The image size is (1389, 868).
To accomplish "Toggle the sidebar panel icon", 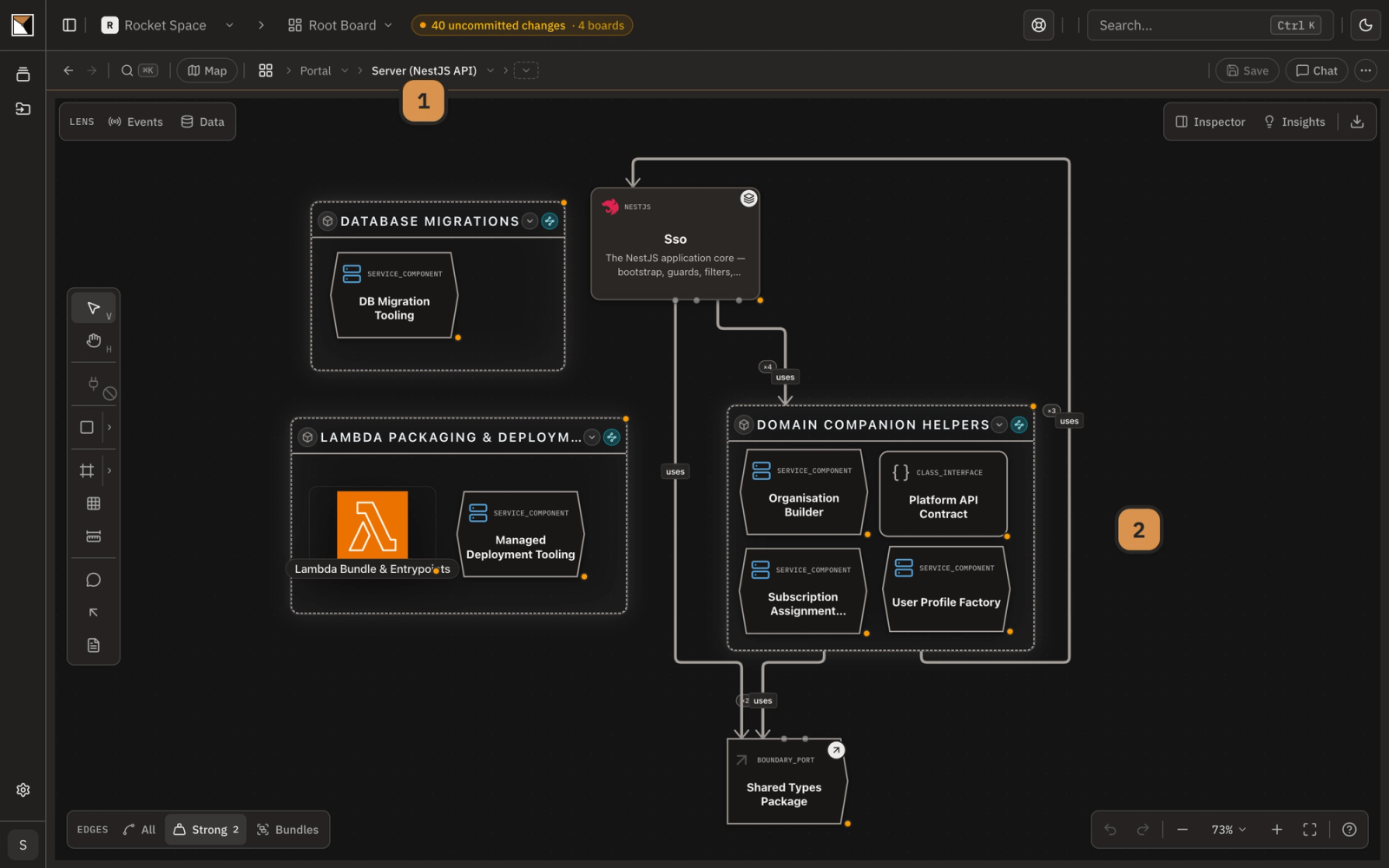I will [69, 25].
